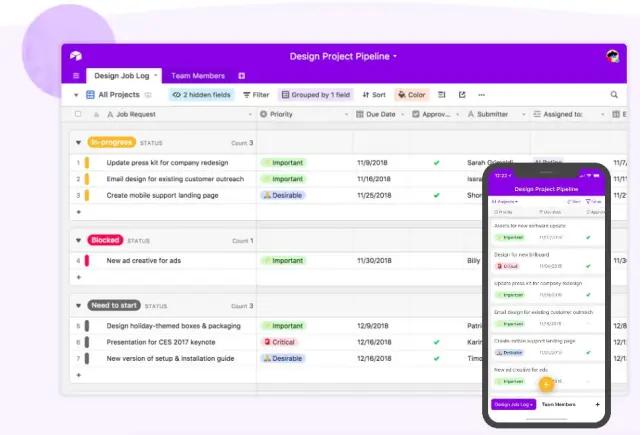Open the row height icon next to Color
The width and height of the screenshot is (640, 435).
click(443, 95)
